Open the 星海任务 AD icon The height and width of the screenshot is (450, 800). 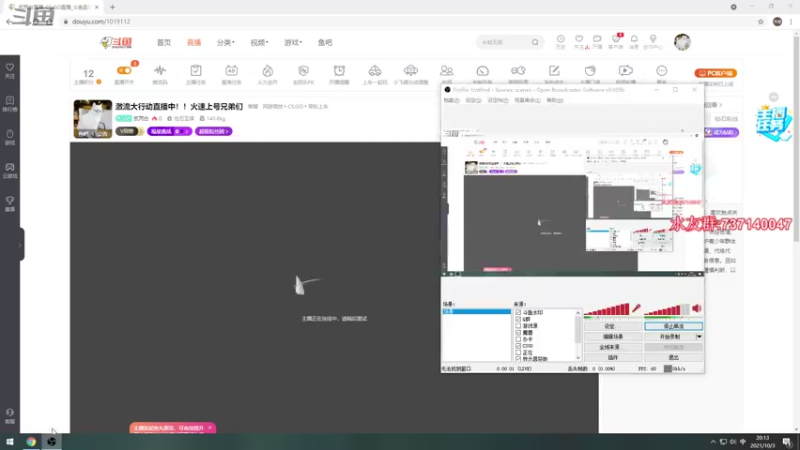(231, 70)
